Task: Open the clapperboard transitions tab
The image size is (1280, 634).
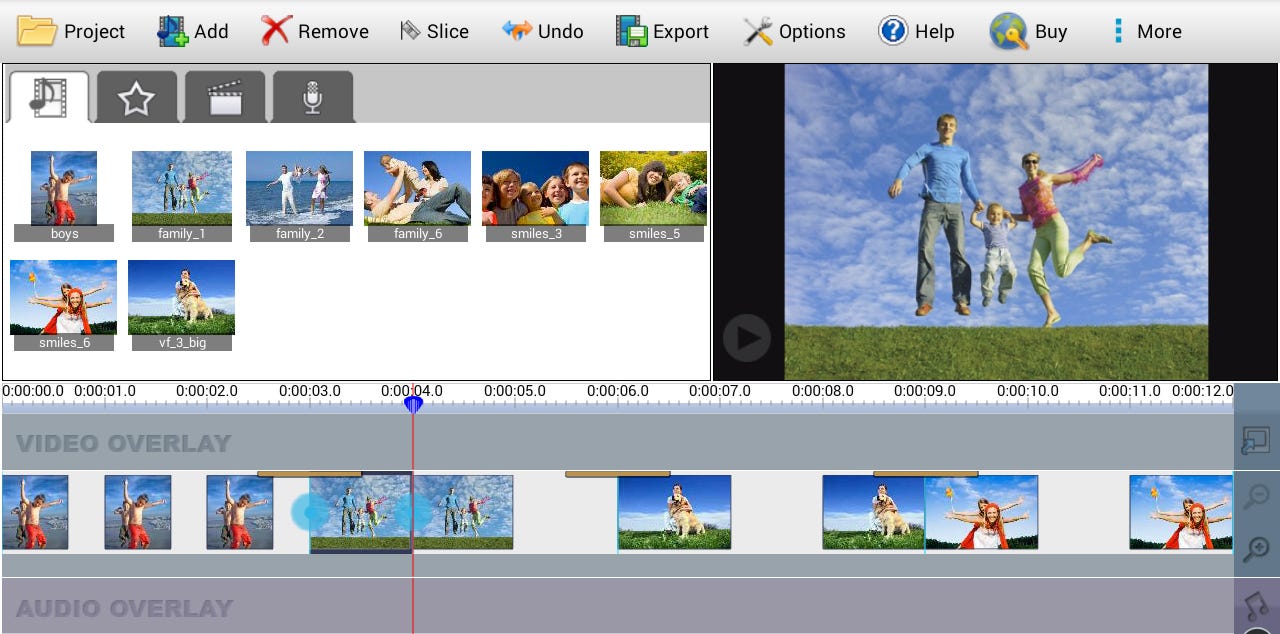Action: pos(225,97)
